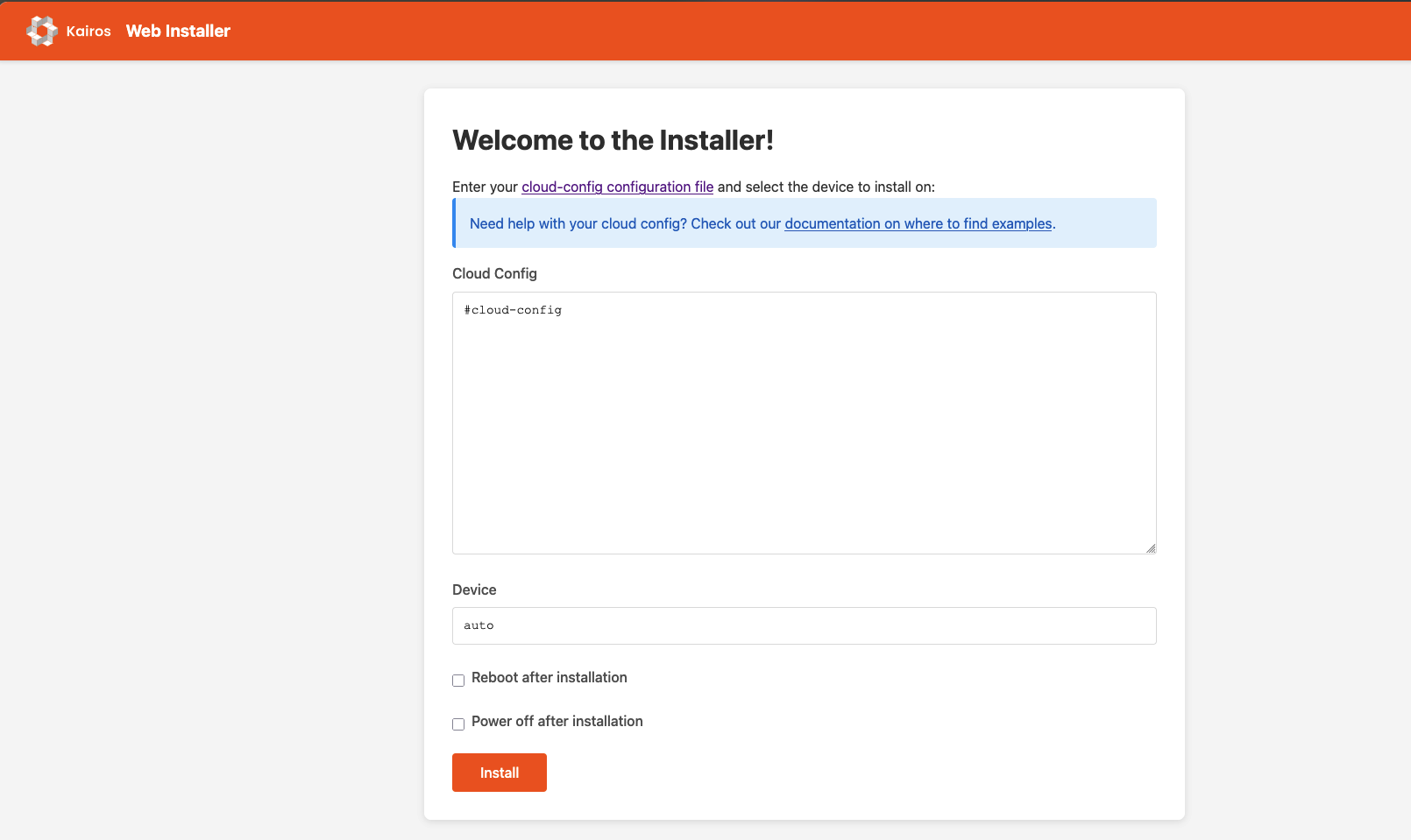Click the Power off after installation label
The image size is (1411, 840).
(557, 721)
